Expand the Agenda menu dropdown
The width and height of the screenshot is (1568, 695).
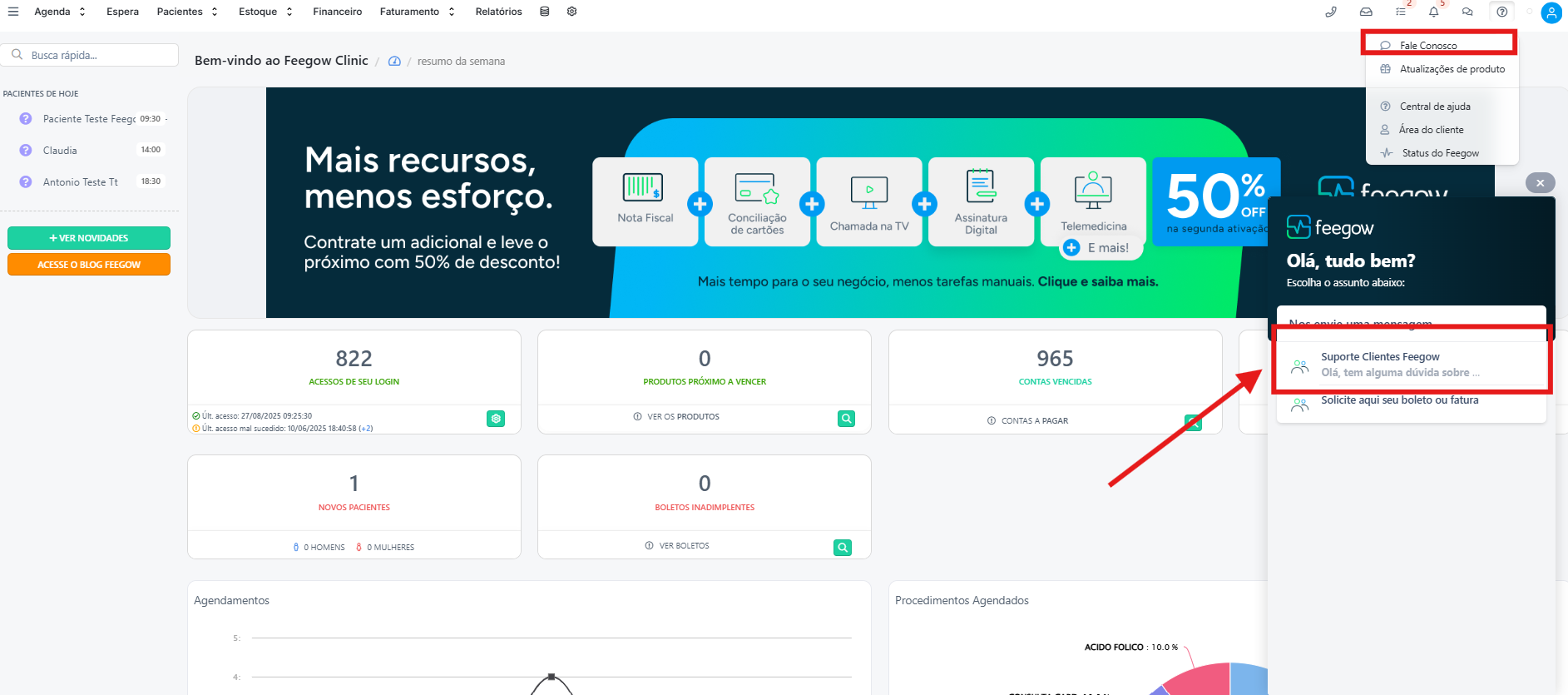60,12
